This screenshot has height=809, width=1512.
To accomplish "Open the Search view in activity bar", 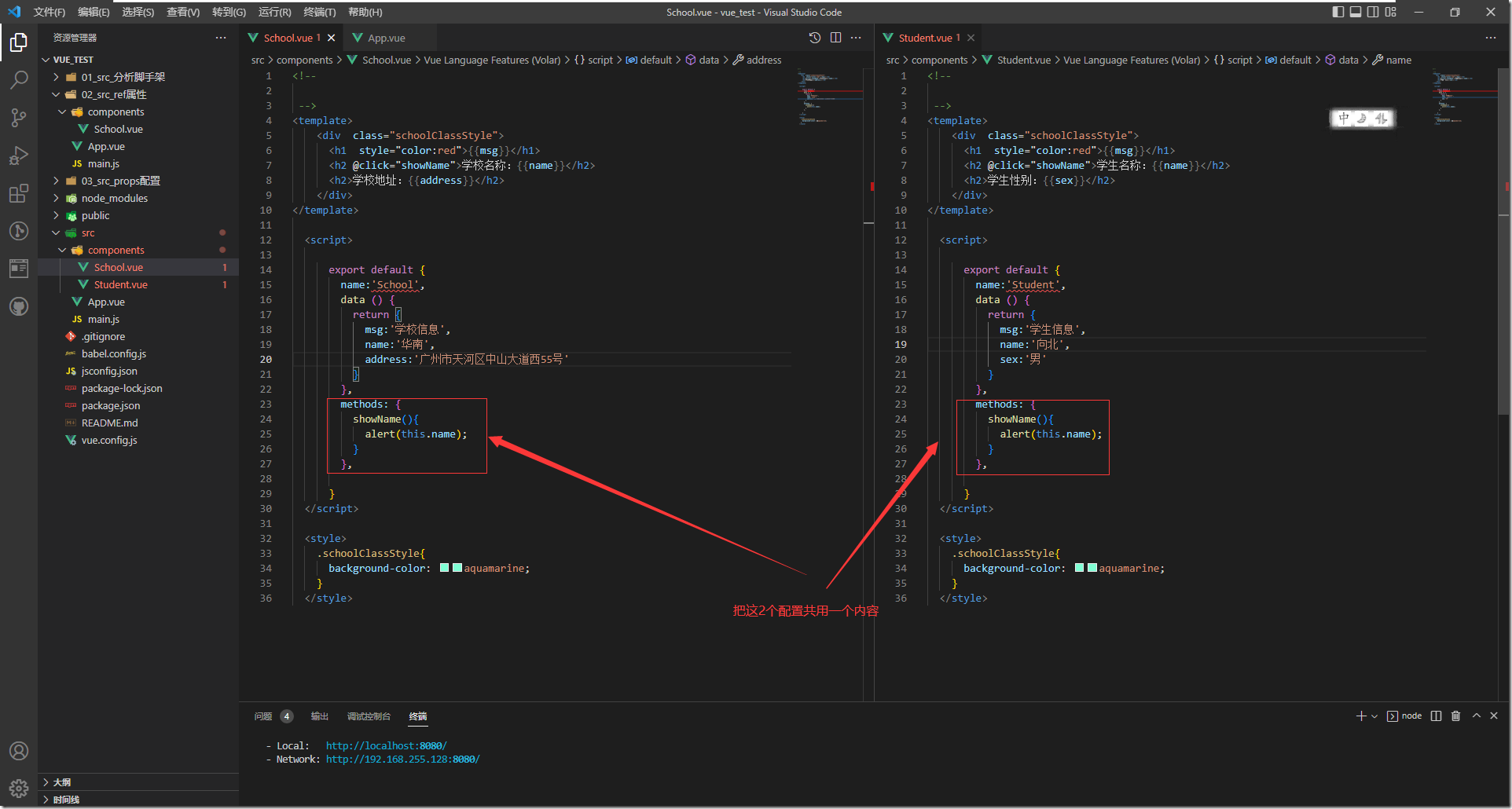I will coord(19,80).
